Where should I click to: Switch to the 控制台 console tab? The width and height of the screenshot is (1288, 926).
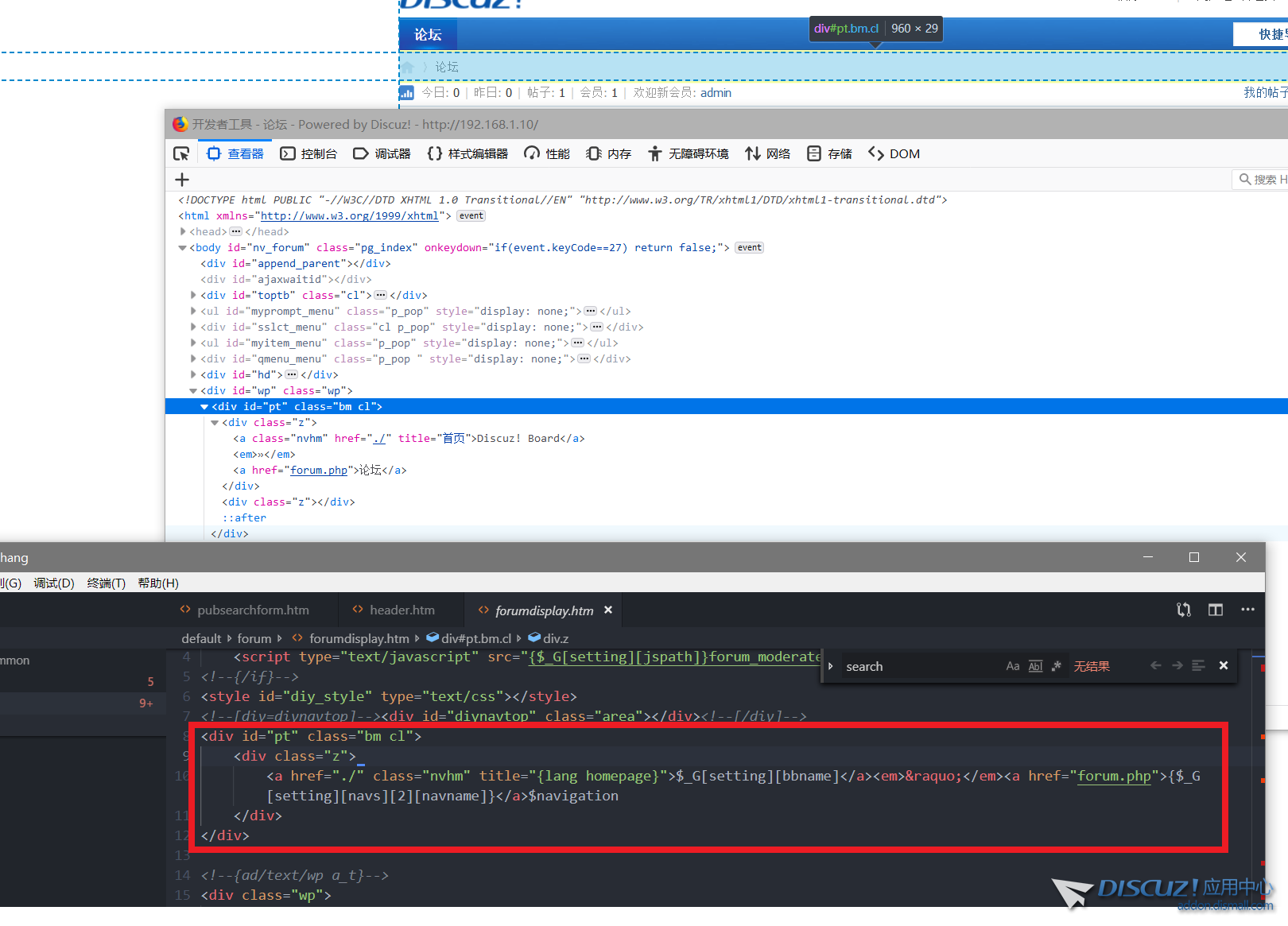point(308,153)
